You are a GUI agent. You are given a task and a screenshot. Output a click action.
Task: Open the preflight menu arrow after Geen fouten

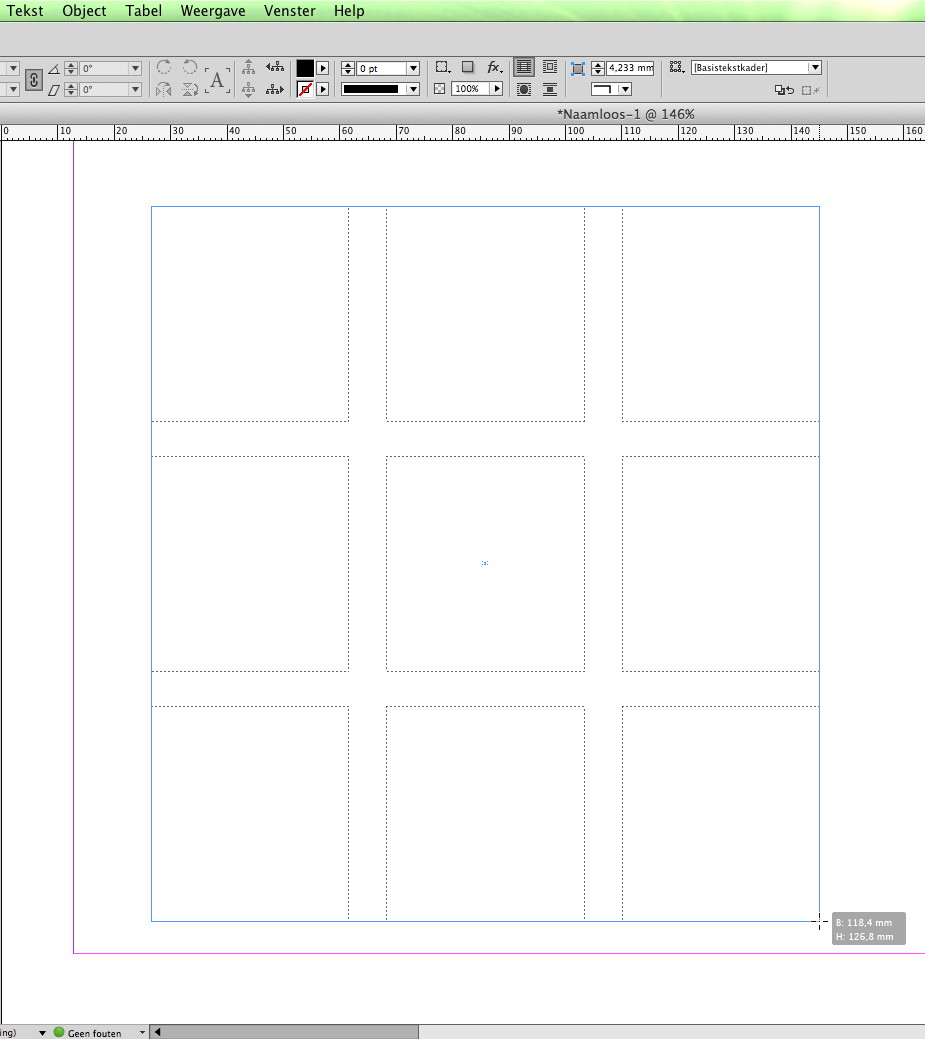click(142, 1032)
